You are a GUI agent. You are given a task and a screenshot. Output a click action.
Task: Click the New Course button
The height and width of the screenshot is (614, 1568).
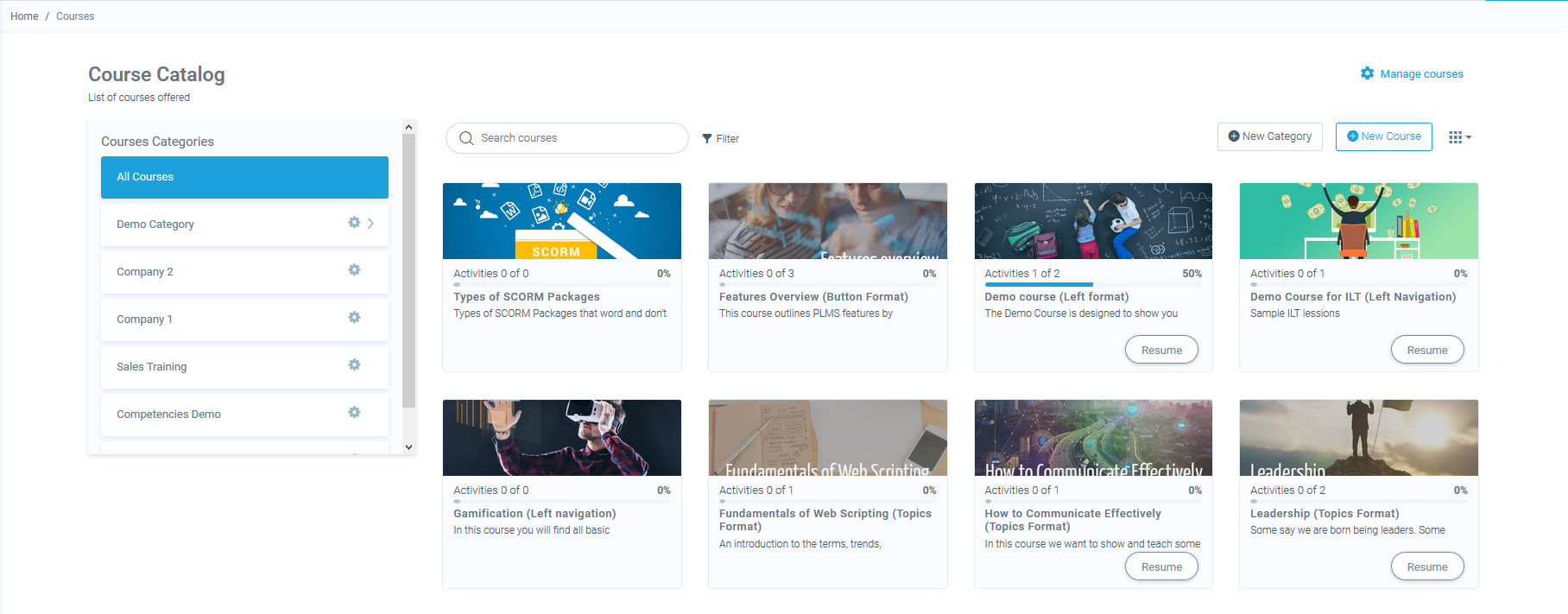[x=1383, y=136]
